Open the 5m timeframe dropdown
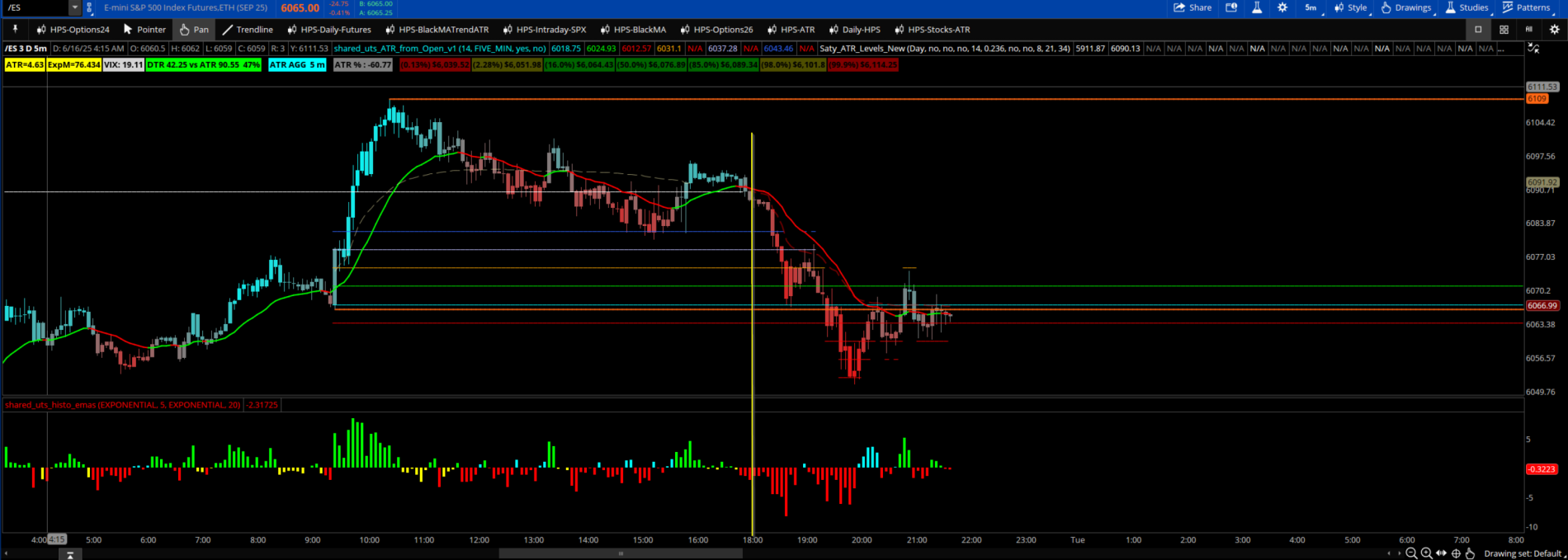Image resolution: width=1568 pixels, height=560 pixels. (1313, 7)
